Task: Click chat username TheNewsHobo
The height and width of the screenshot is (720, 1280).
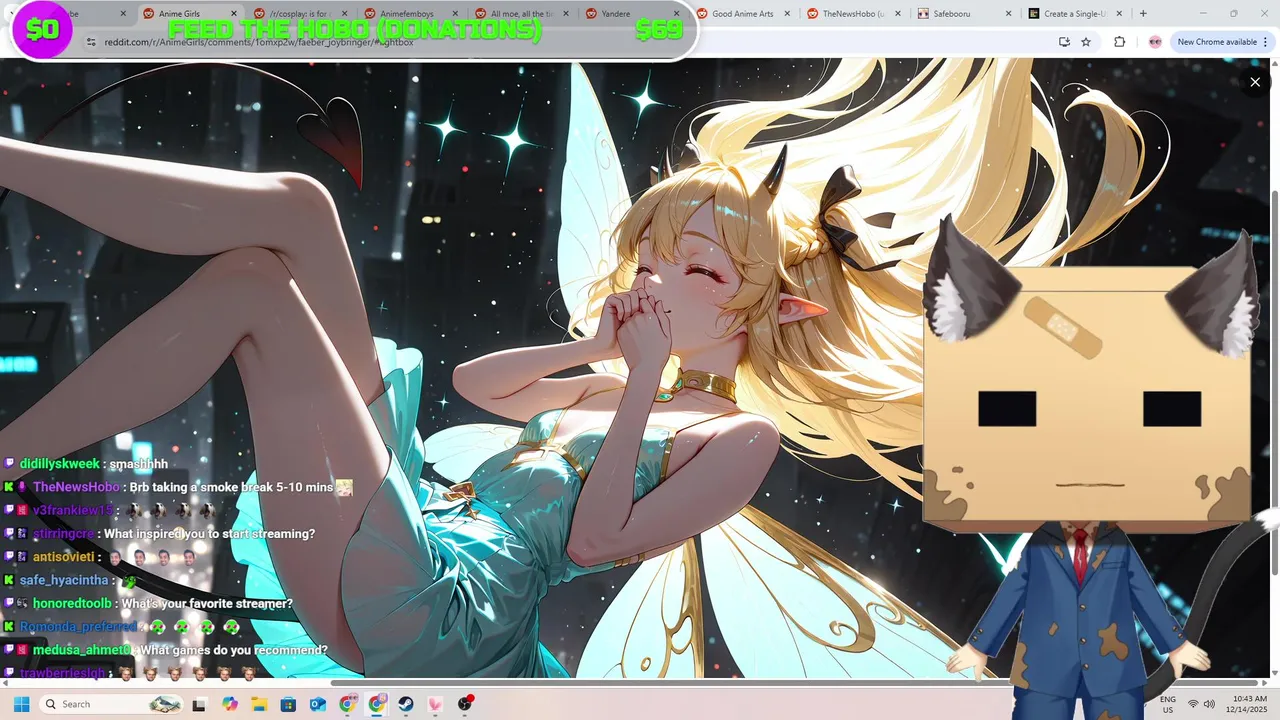Action: pos(76,487)
